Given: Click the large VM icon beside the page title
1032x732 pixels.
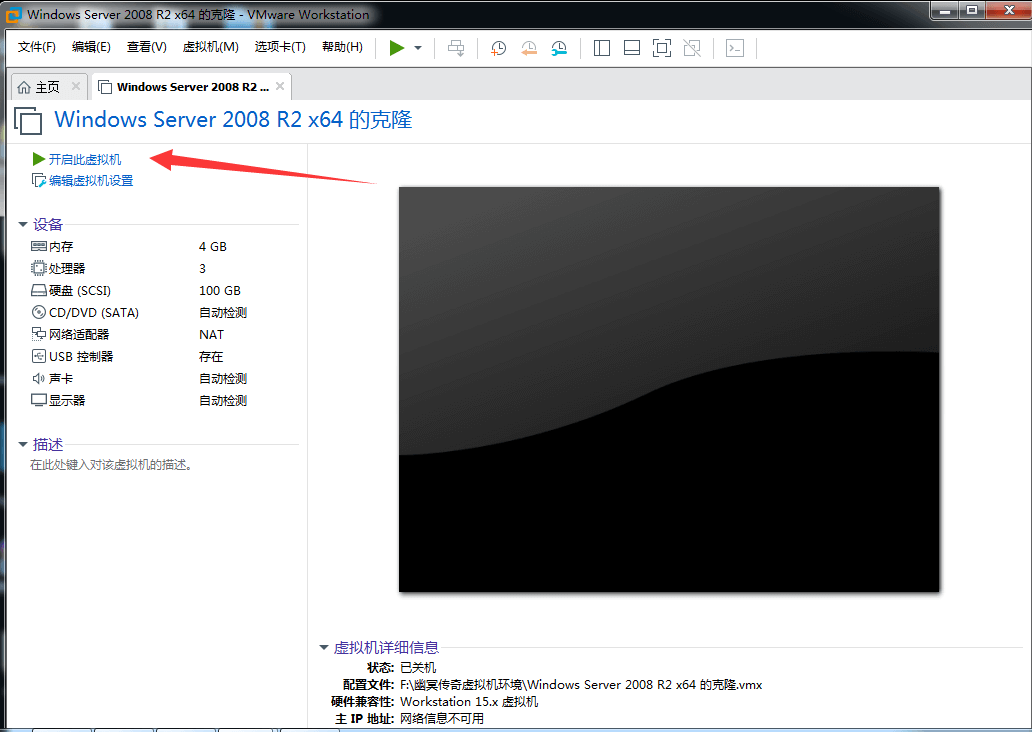Looking at the screenshot, I should pyautogui.click(x=28, y=121).
